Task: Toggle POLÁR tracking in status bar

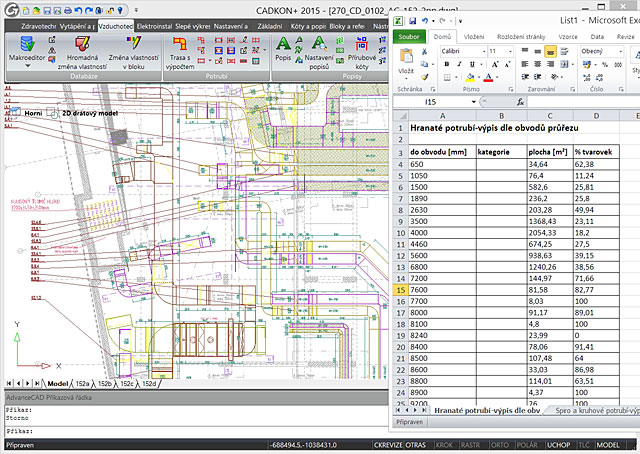Action: [527, 445]
